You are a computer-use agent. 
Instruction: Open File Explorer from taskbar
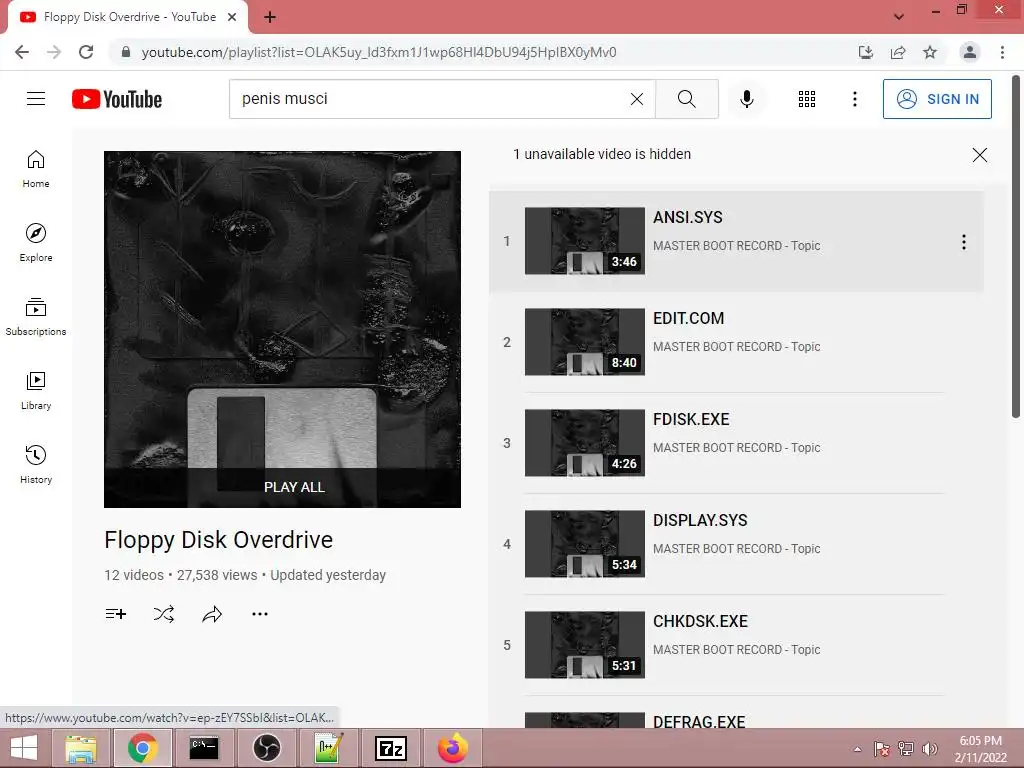click(81, 748)
